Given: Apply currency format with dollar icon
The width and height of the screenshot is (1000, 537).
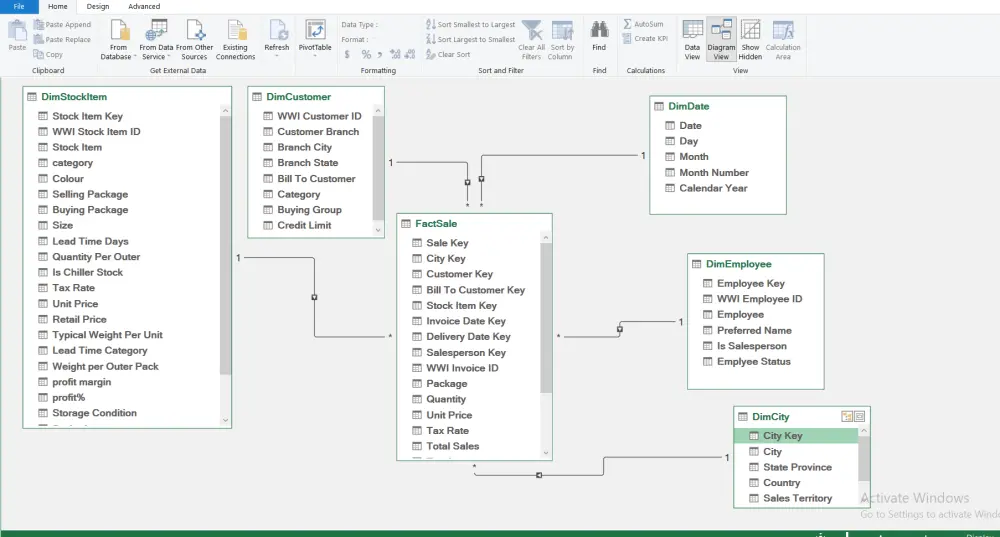Looking at the screenshot, I should click(347, 55).
